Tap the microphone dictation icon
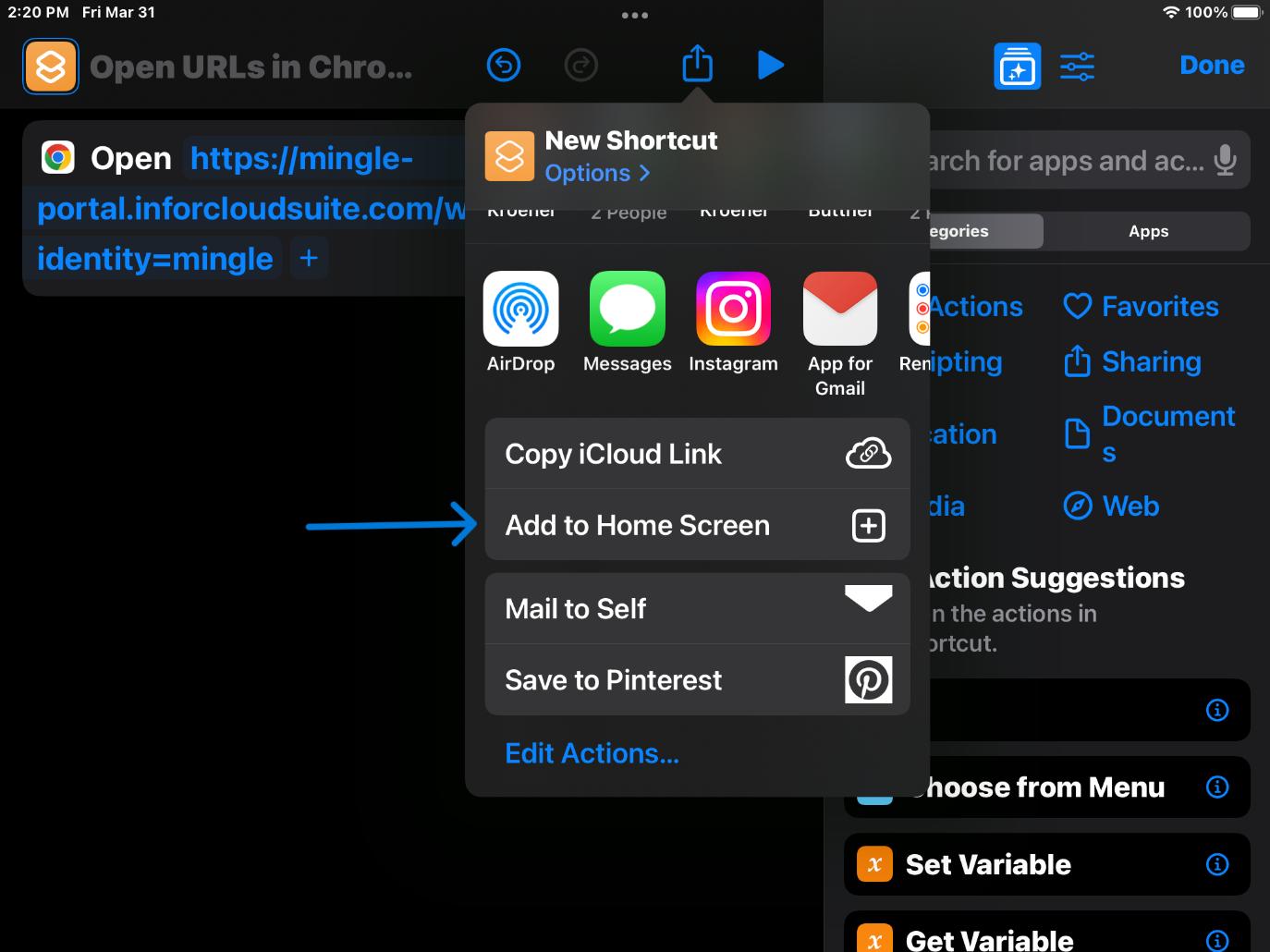This screenshot has height=952, width=1270. (x=1226, y=160)
